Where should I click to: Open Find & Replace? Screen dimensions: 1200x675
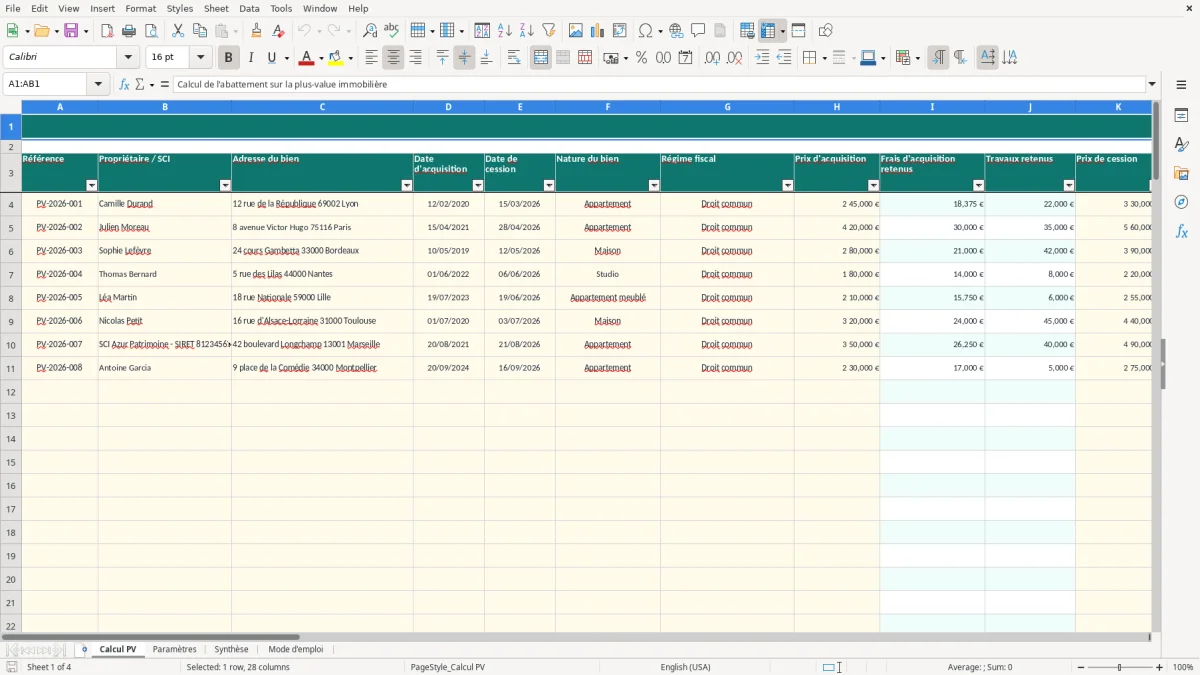370,31
